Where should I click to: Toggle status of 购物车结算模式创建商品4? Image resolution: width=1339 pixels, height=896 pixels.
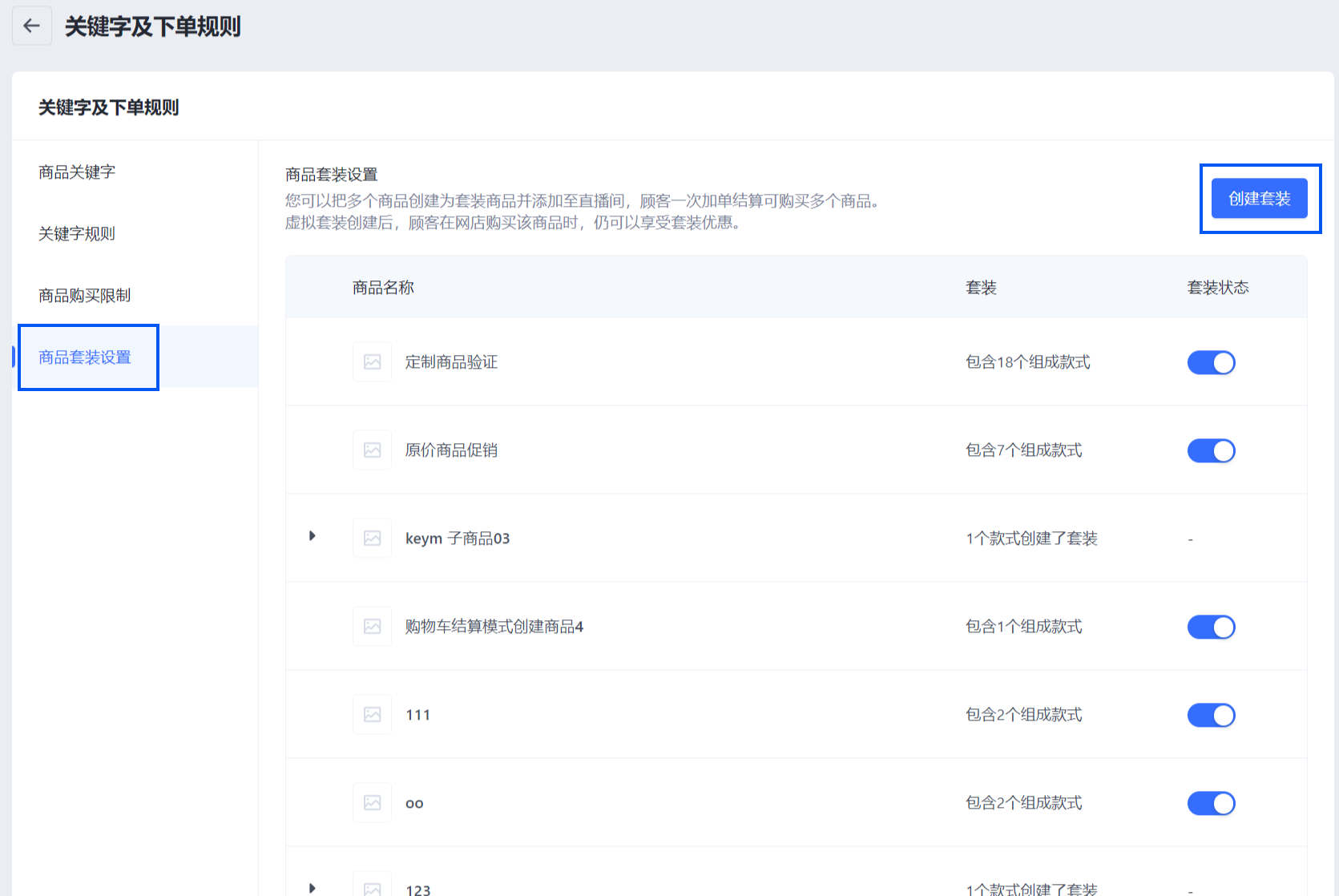tap(1211, 627)
